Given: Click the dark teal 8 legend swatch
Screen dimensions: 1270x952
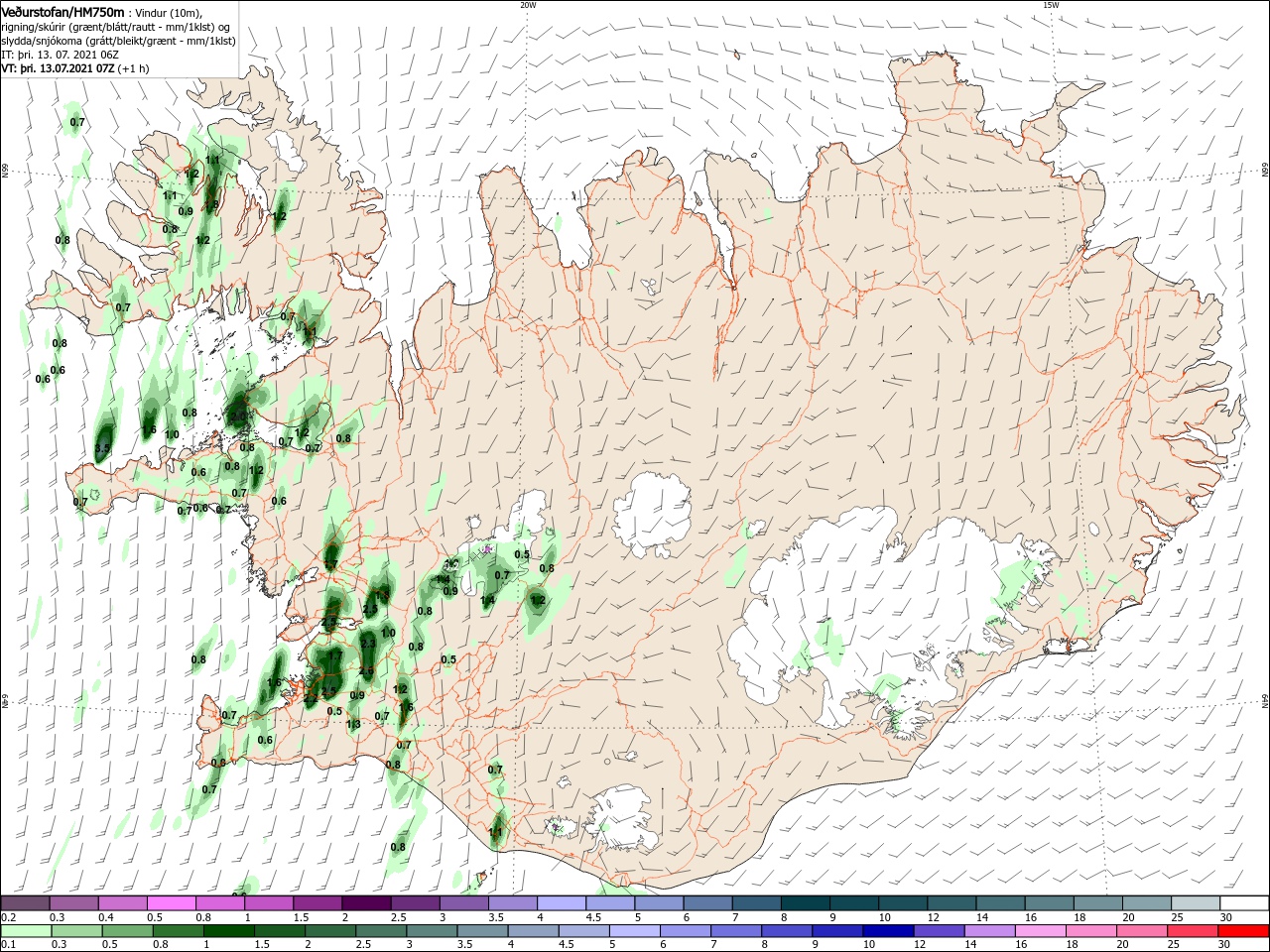Looking at the screenshot, I should [806, 903].
